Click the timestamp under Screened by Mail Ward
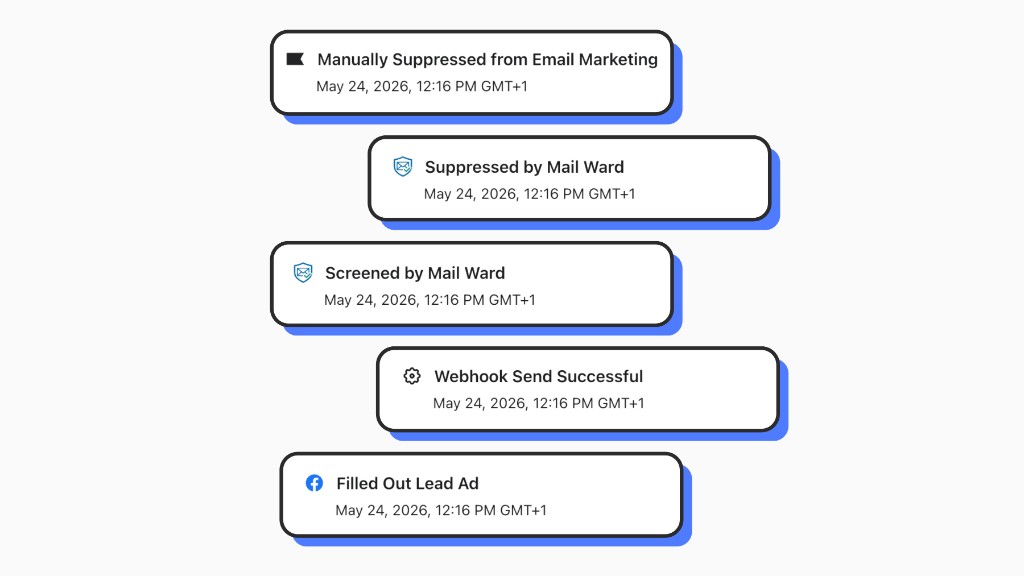The image size is (1024, 576). click(x=430, y=300)
